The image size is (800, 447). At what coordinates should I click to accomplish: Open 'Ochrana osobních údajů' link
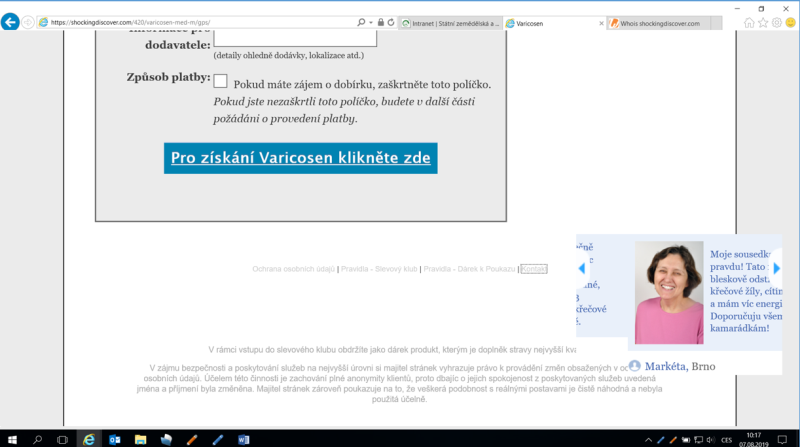coord(293,269)
